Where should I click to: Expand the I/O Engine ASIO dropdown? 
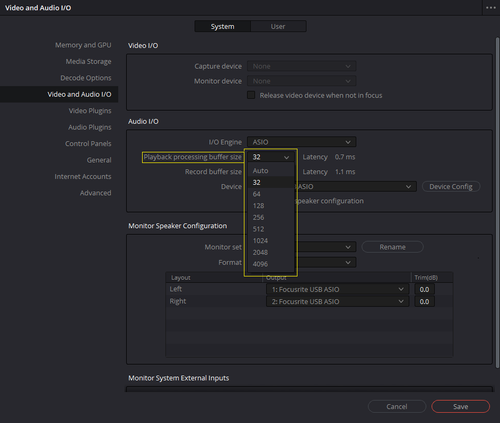(301, 142)
